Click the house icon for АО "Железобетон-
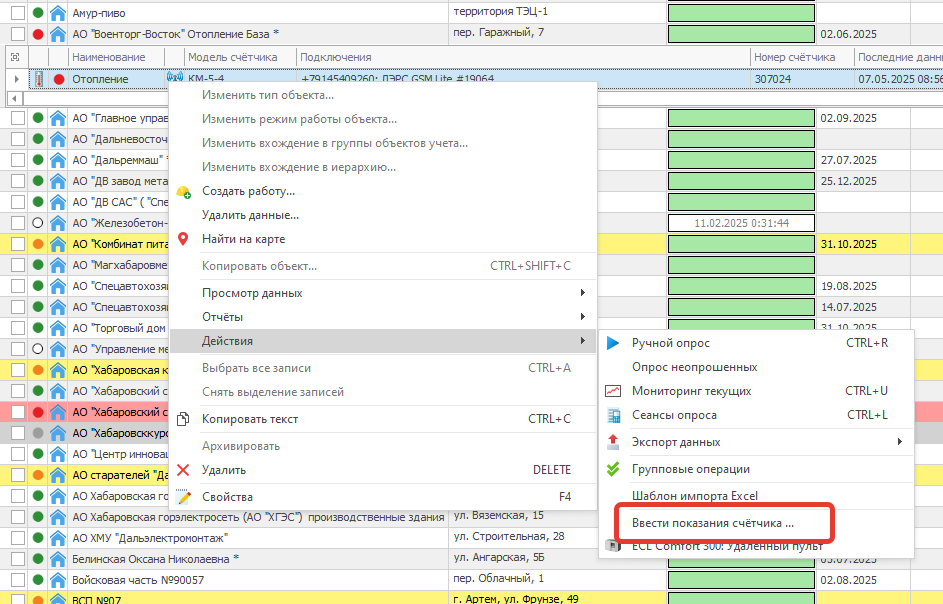Image resolution: width=943 pixels, height=604 pixels. coord(58,223)
